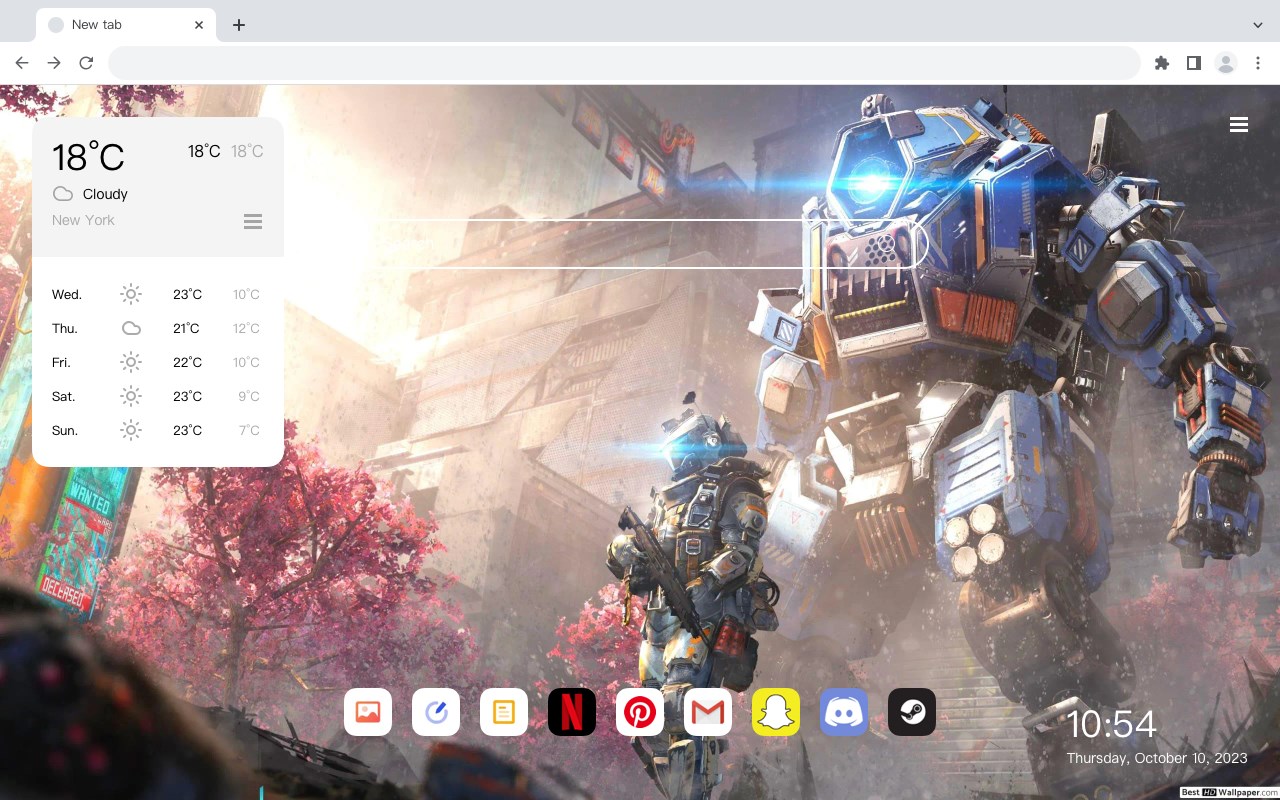Open the profile avatar menu
Screen dimensions: 1280x800
click(1226, 63)
